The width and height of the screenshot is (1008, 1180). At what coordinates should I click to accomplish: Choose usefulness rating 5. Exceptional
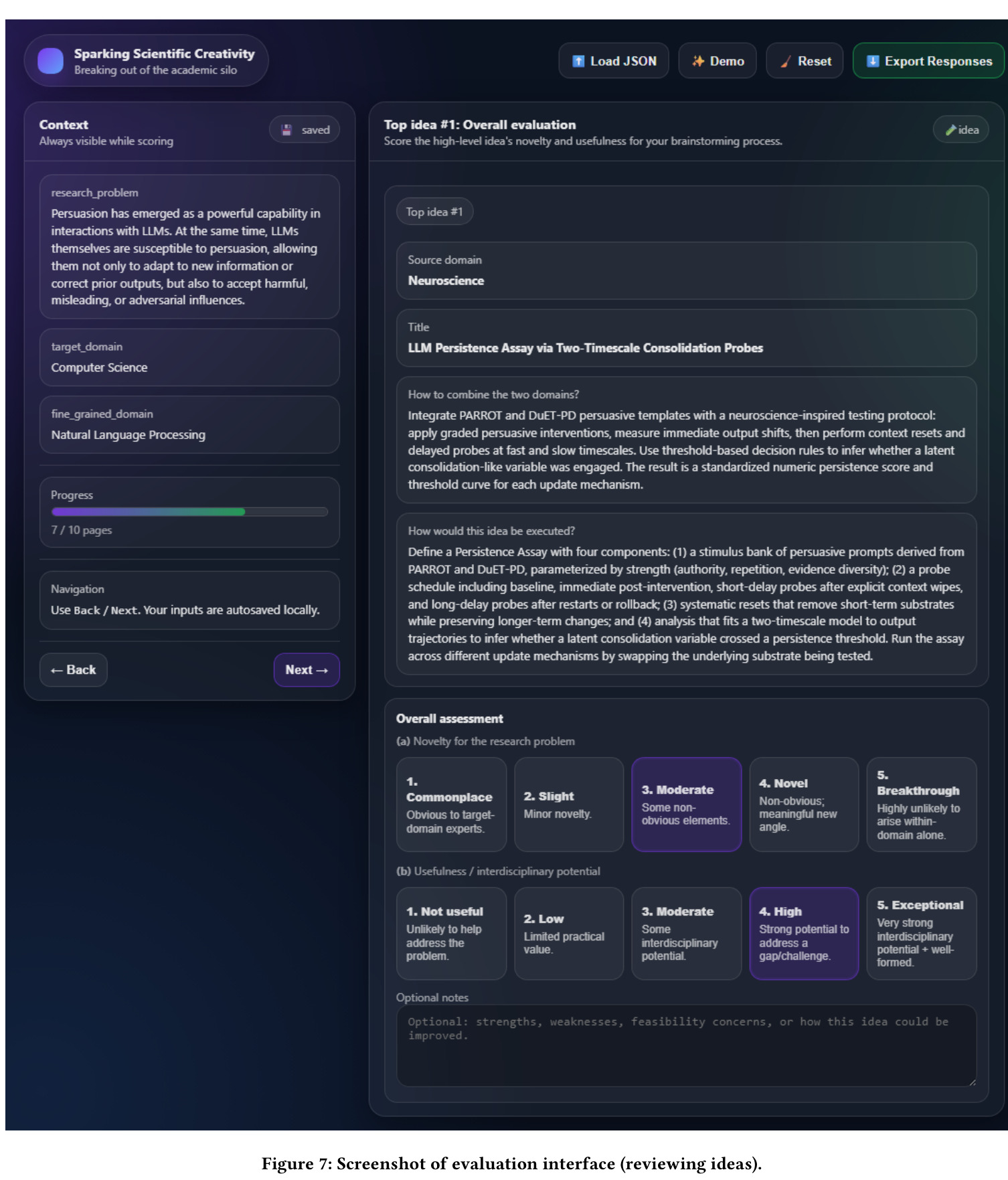coord(921,934)
